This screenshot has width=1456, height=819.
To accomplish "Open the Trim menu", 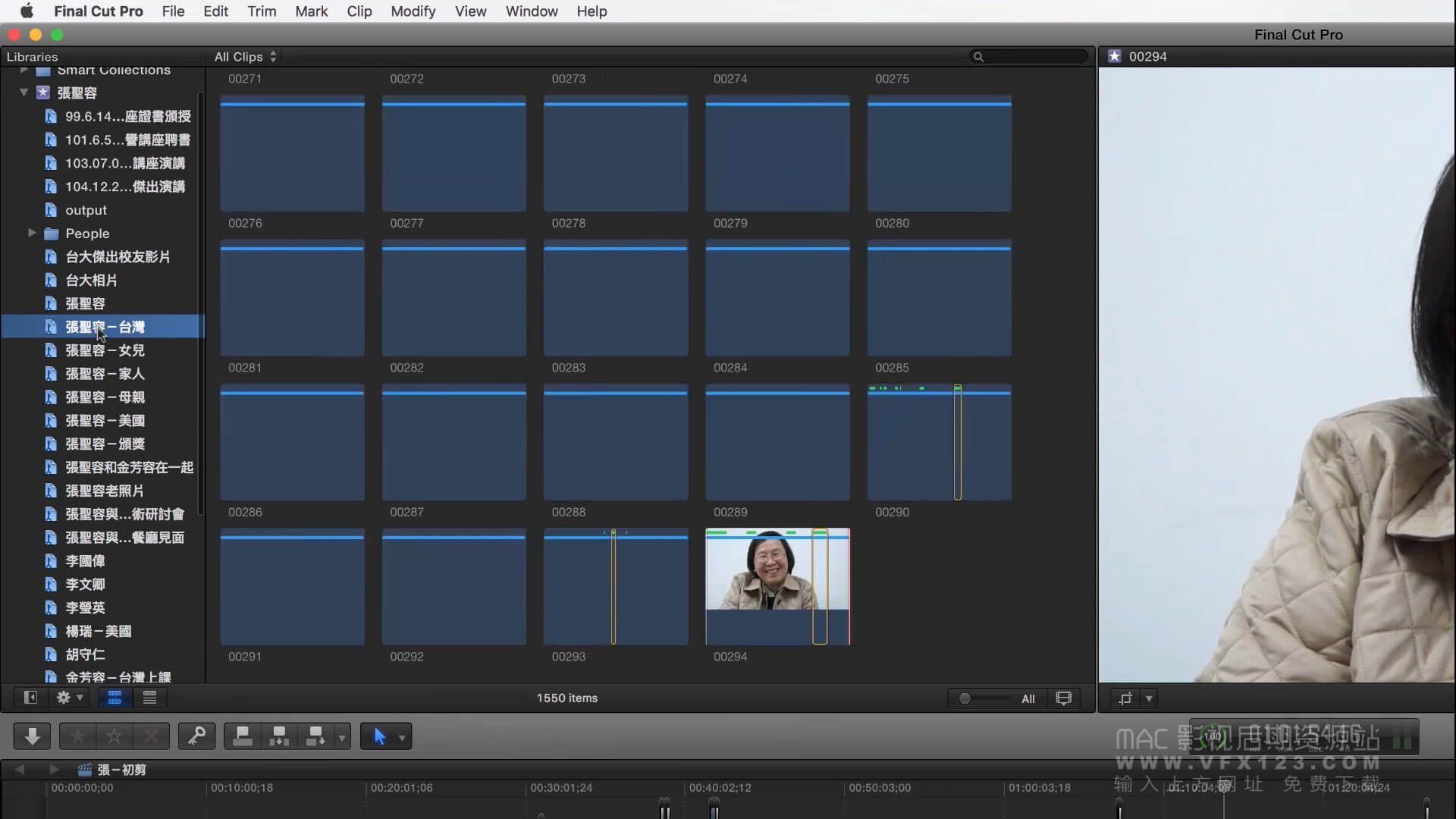I will [x=262, y=11].
